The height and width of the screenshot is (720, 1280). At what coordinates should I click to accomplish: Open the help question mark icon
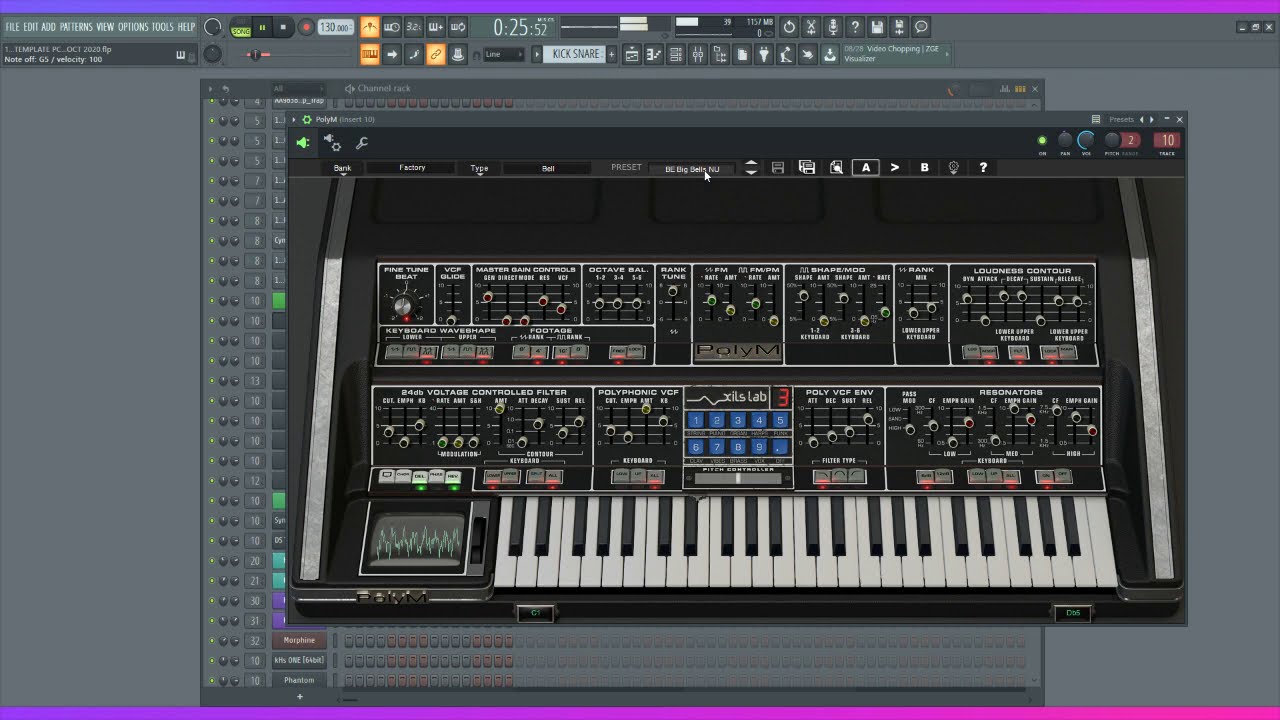point(855,27)
